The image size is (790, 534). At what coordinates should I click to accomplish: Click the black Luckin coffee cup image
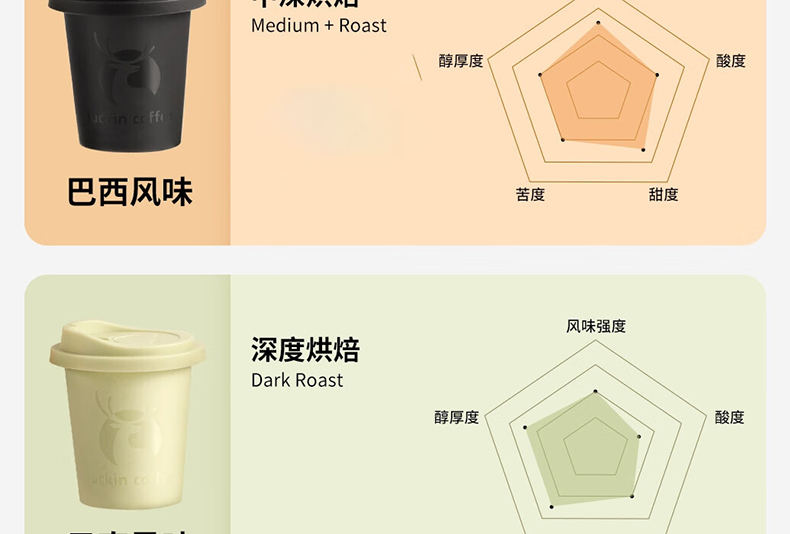click(x=127, y=76)
